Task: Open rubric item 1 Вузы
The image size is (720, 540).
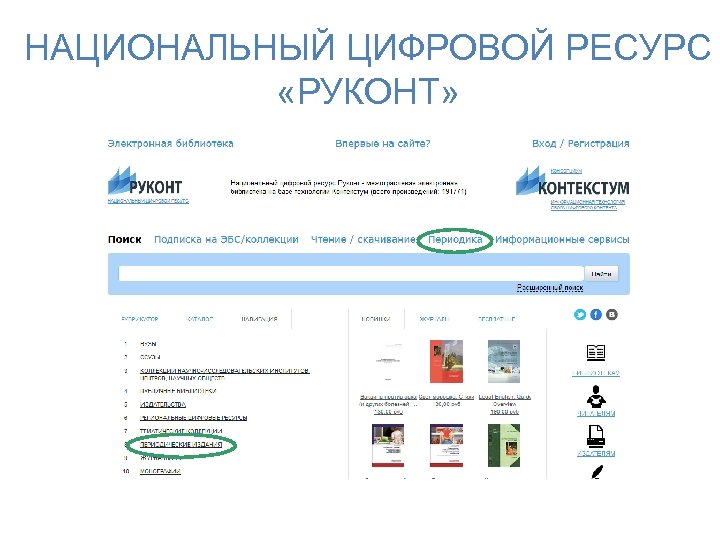Action: pyautogui.click(x=148, y=343)
